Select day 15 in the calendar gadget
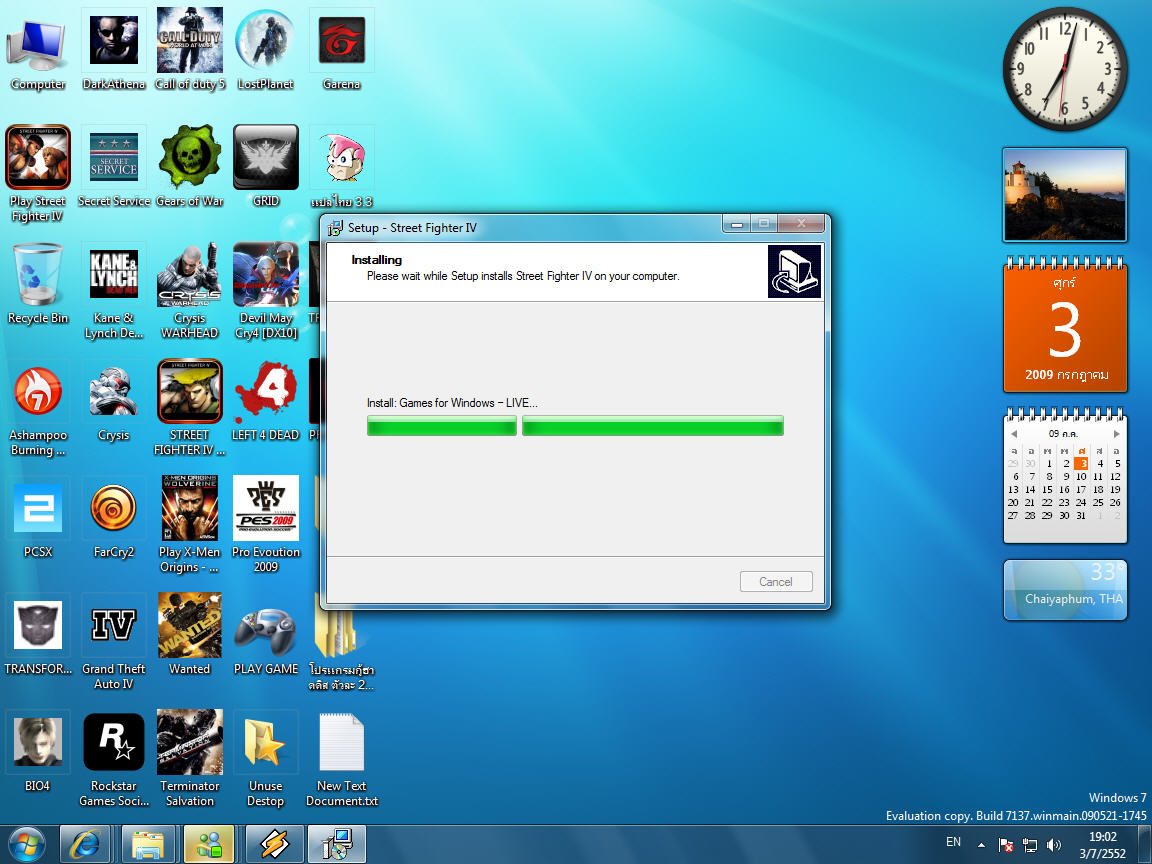 1047,489
